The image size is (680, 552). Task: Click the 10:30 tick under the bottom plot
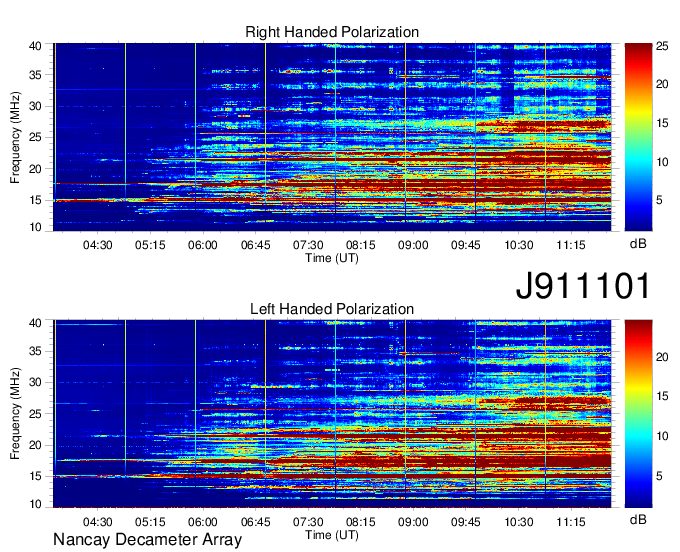click(x=519, y=522)
